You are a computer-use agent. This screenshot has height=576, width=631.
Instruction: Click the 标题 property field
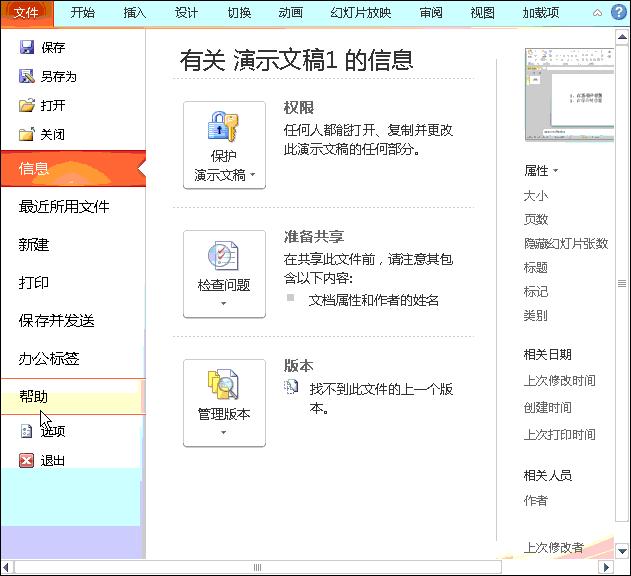click(536, 267)
